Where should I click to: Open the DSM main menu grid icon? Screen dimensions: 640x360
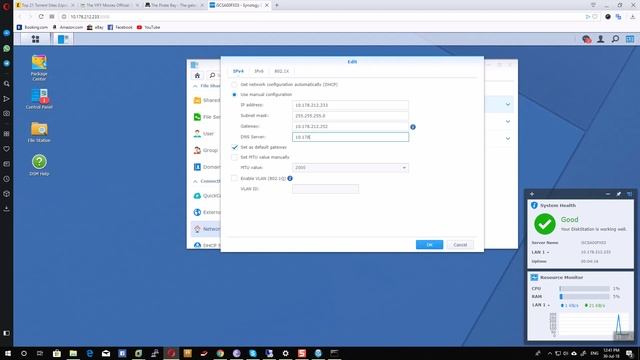[36, 39]
